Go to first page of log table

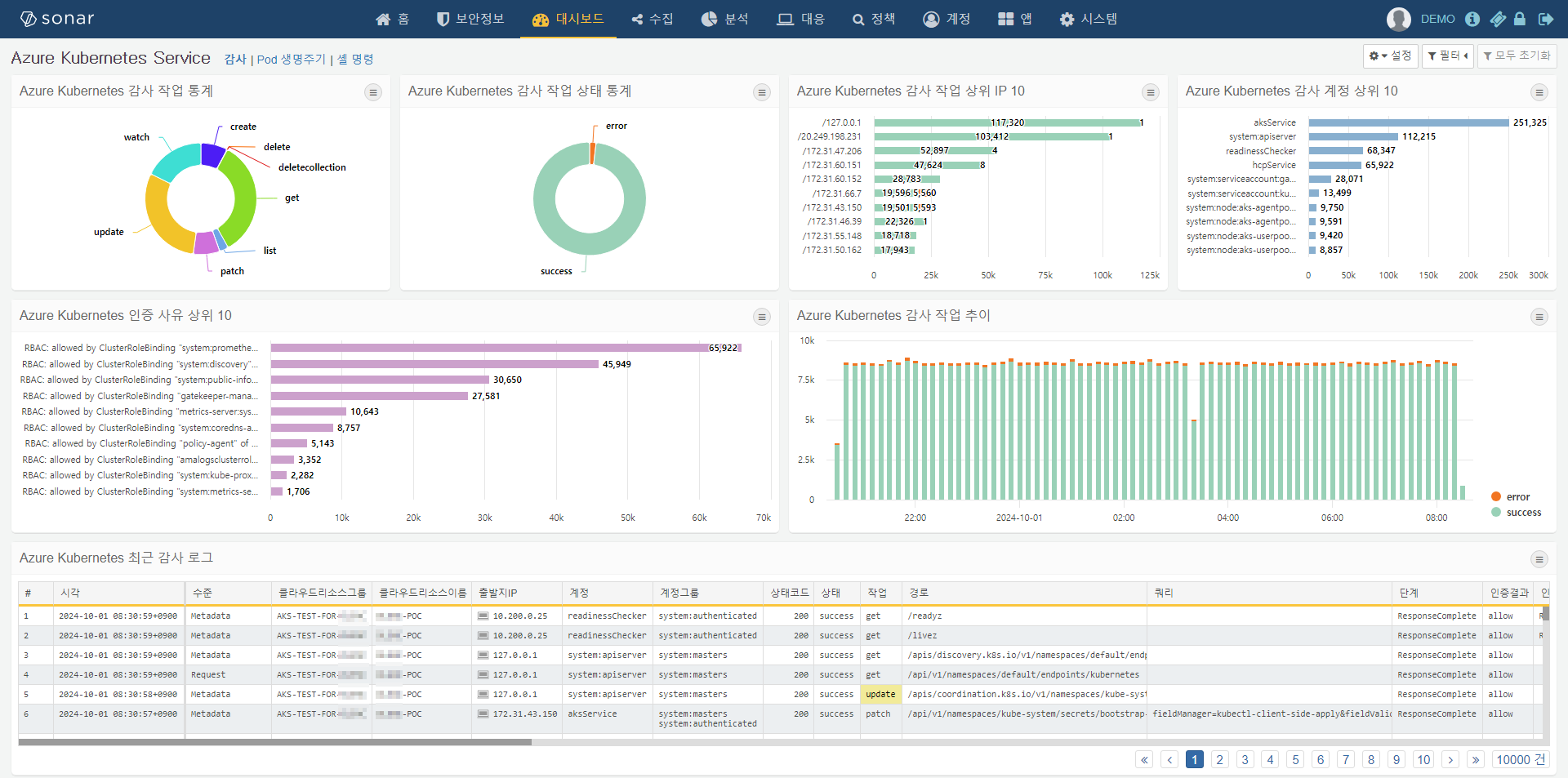coord(1144,759)
